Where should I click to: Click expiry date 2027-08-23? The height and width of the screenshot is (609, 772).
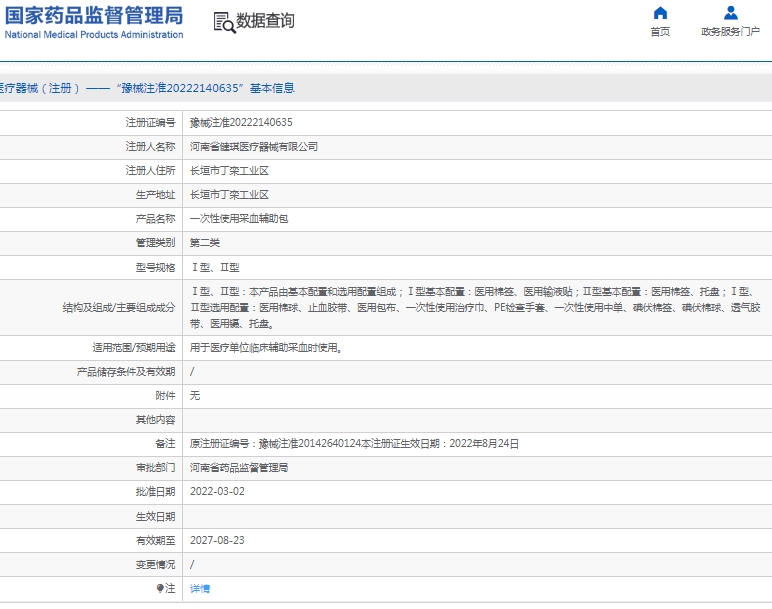pos(217,541)
